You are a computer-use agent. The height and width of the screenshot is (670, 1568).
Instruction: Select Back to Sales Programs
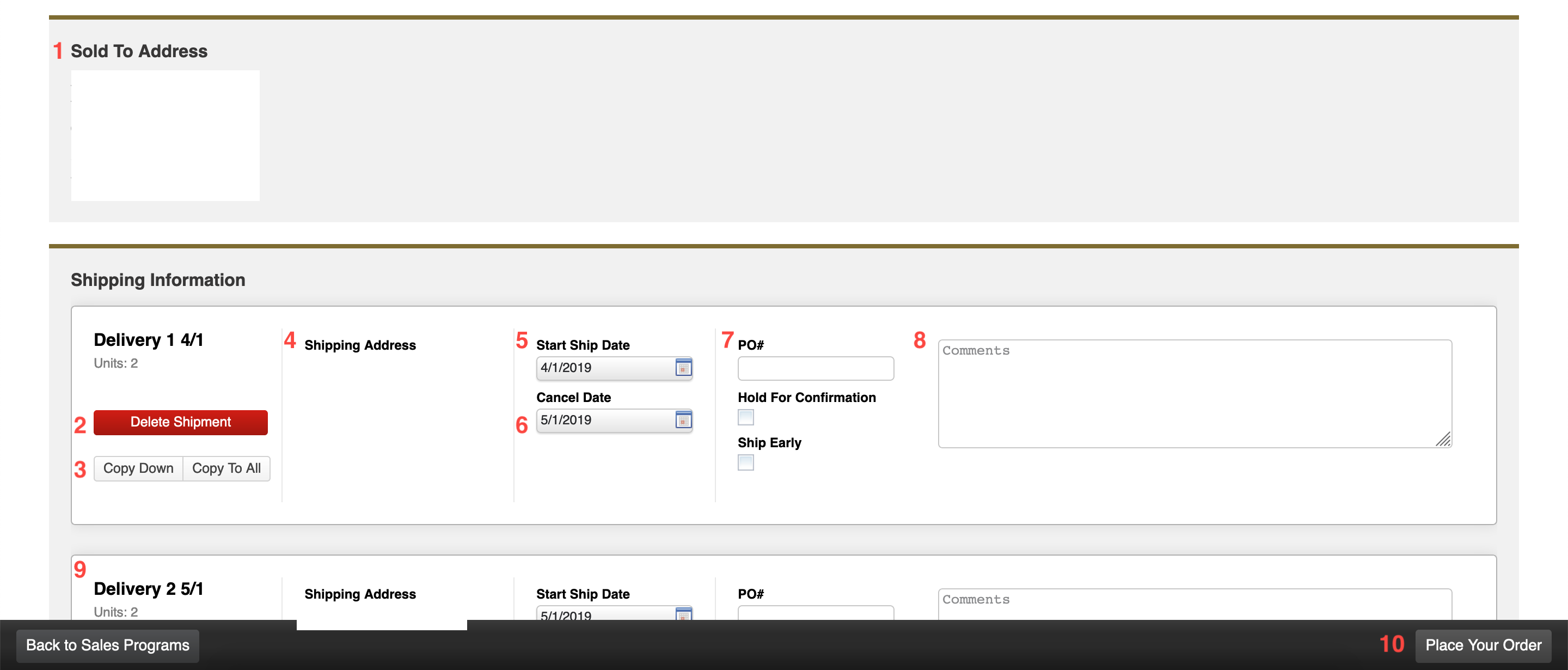(108, 645)
